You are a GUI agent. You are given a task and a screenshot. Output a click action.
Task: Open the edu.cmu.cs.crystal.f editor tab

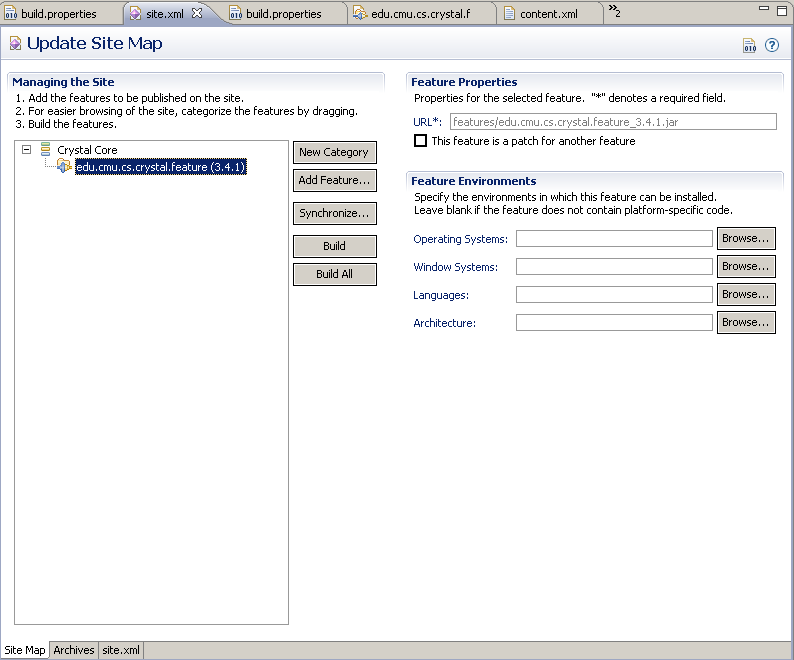[420, 14]
